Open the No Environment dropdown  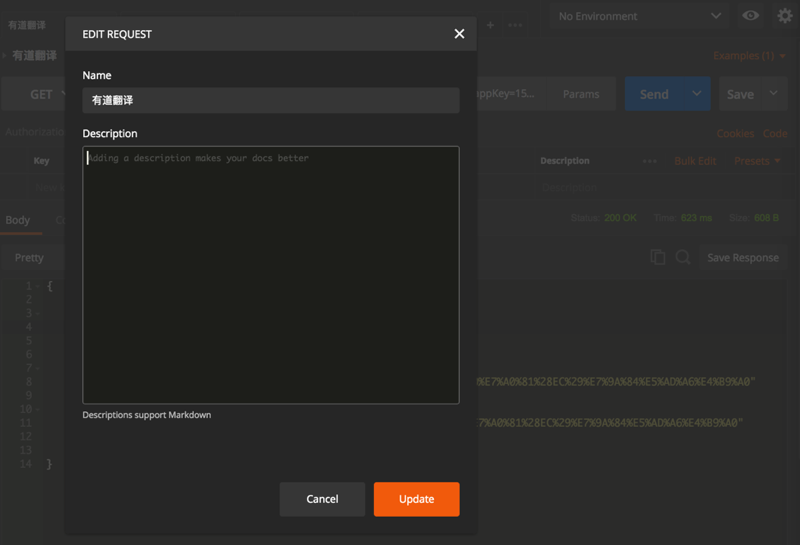(x=640, y=16)
